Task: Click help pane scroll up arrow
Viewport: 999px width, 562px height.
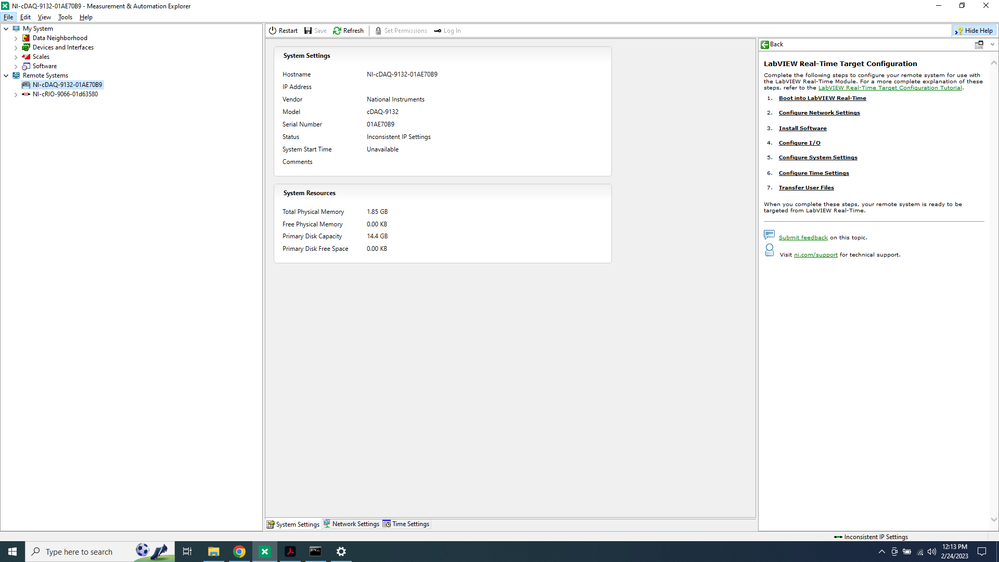Action: (993, 63)
